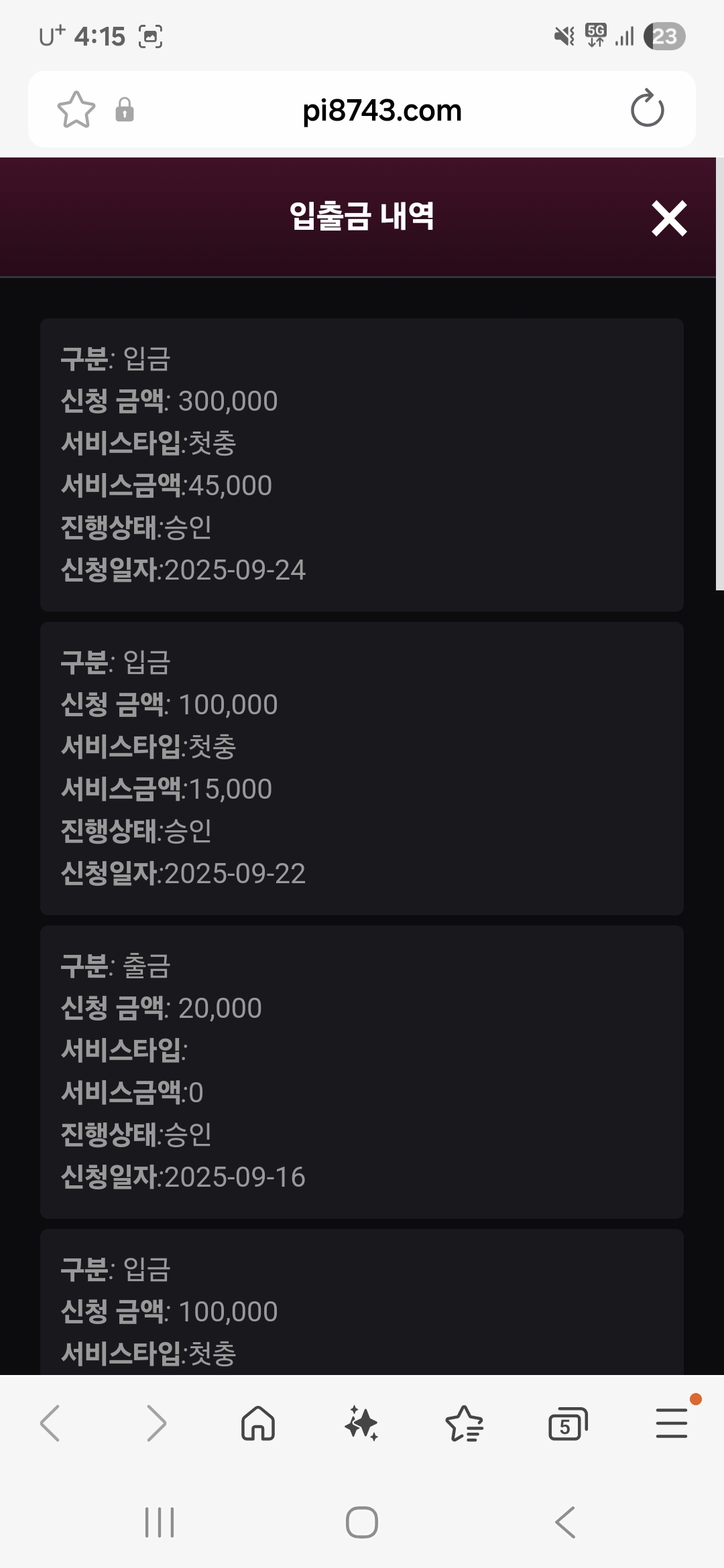Open the browser hamburger menu
Viewport: 724px width, 1568px height.
tap(671, 1423)
